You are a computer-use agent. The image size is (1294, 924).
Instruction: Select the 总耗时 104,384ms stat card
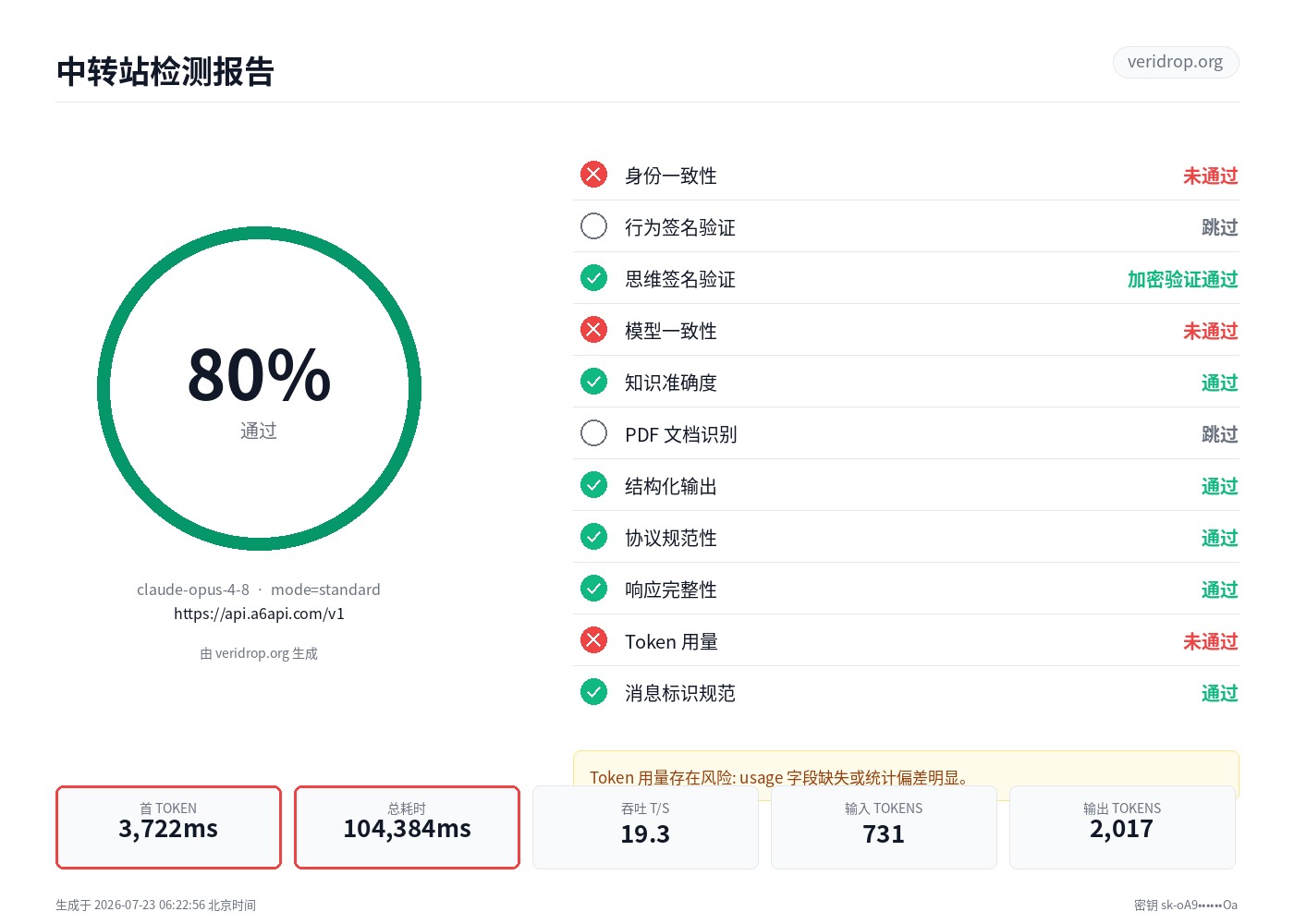407,827
